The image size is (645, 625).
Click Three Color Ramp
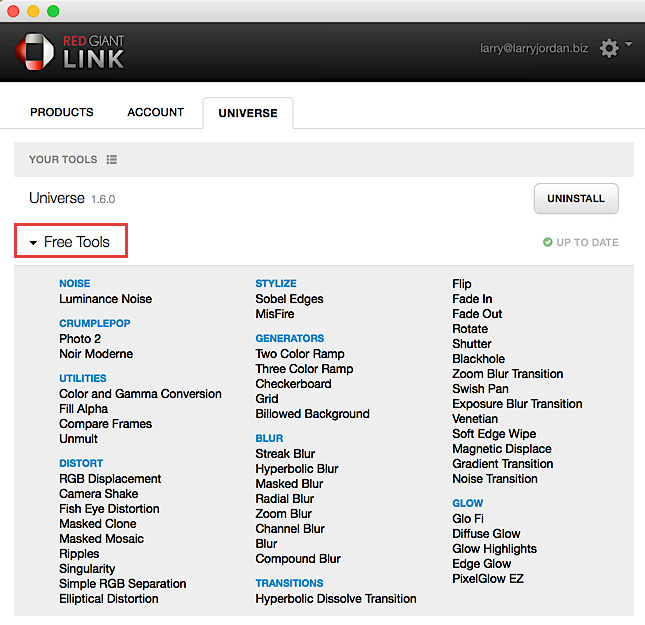click(x=304, y=369)
